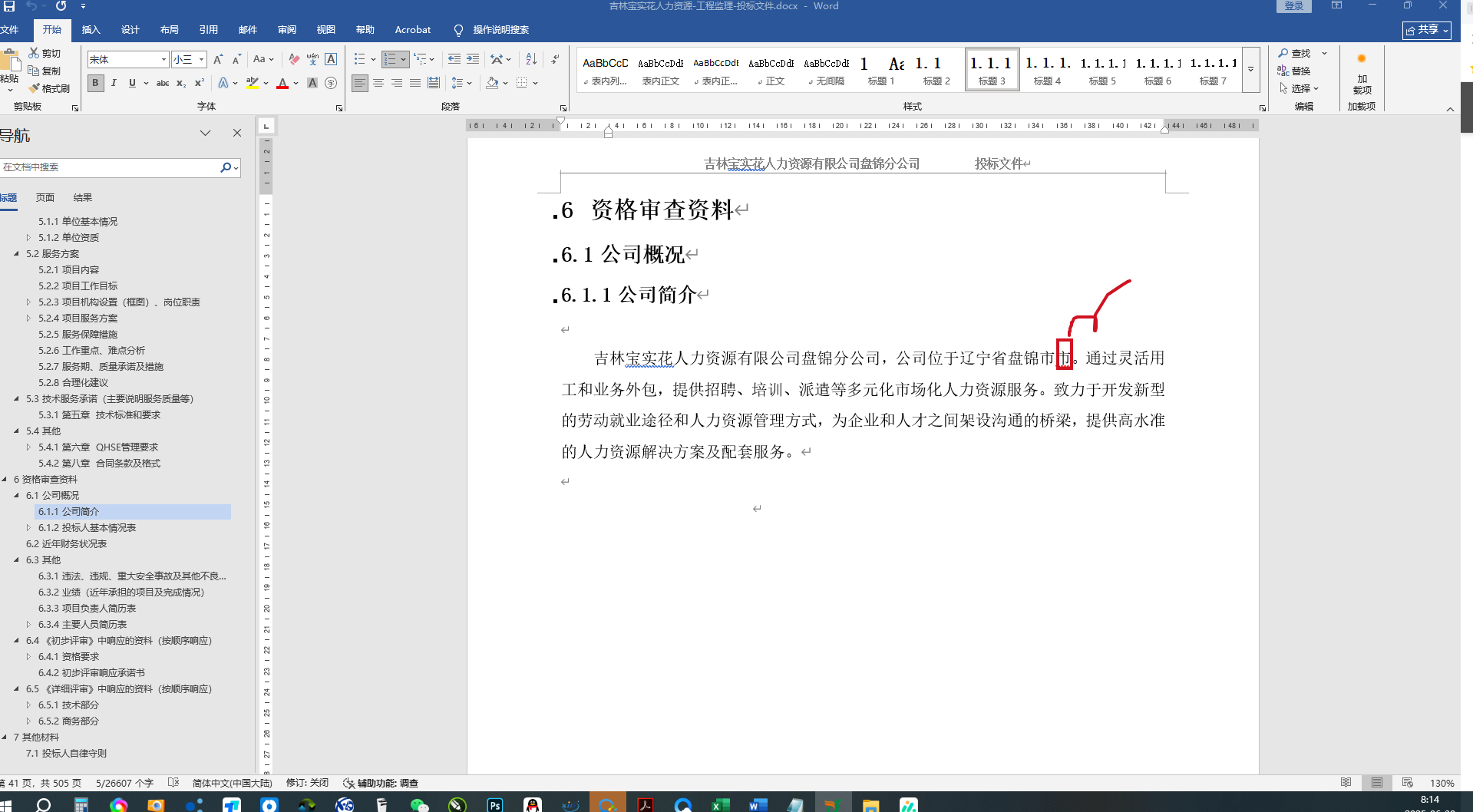
Task: Click the add-ins (加载项) icon
Action: click(1362, 73)
